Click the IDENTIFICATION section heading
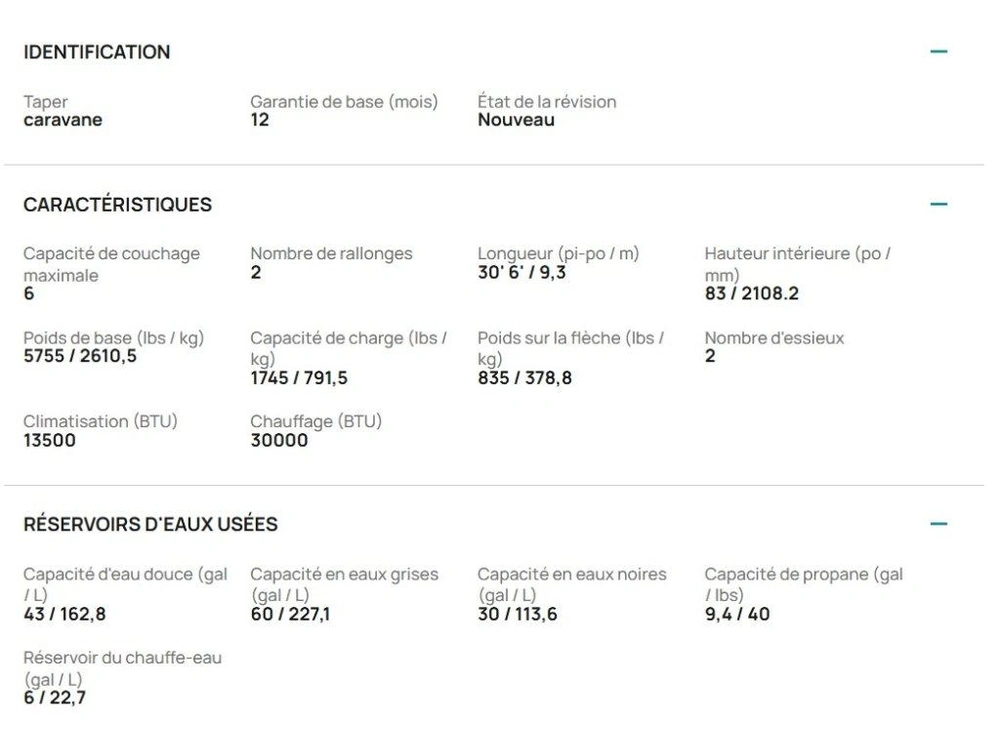Screen dimensions: 1000x750 pyautogui.click(x=97, y=52)
